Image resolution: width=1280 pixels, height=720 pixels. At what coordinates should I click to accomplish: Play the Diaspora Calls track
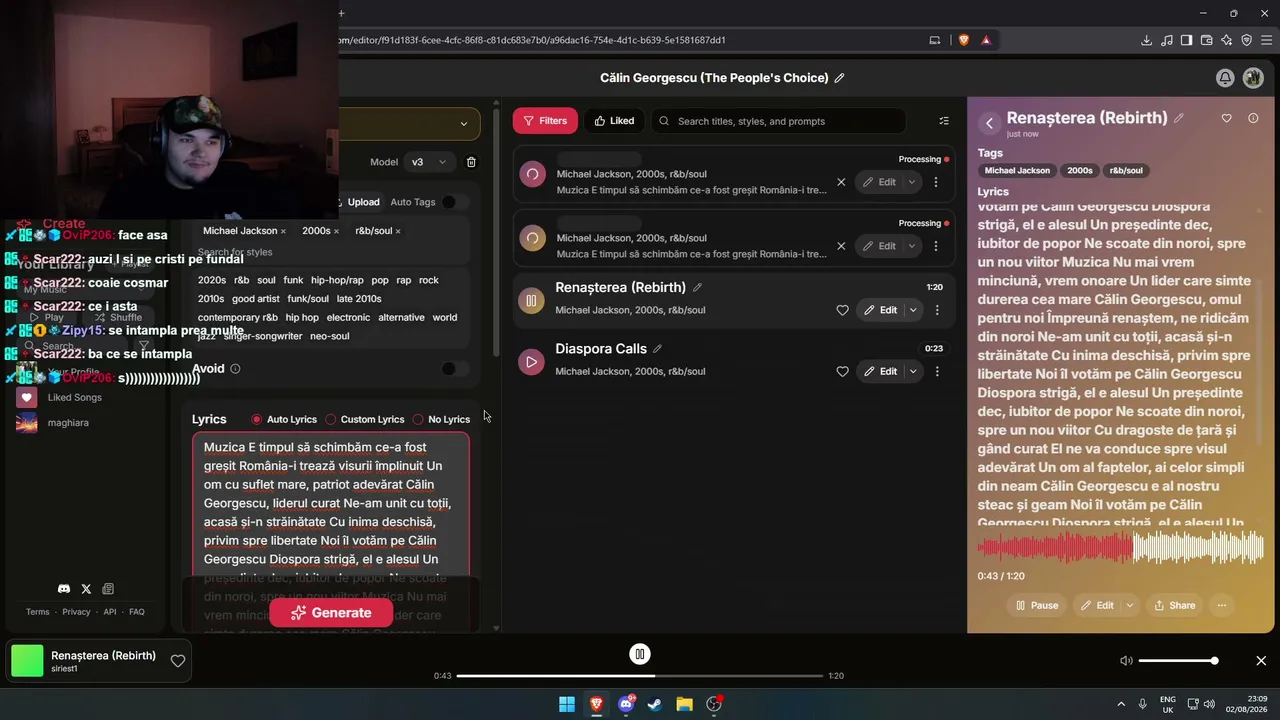[531, 362]
